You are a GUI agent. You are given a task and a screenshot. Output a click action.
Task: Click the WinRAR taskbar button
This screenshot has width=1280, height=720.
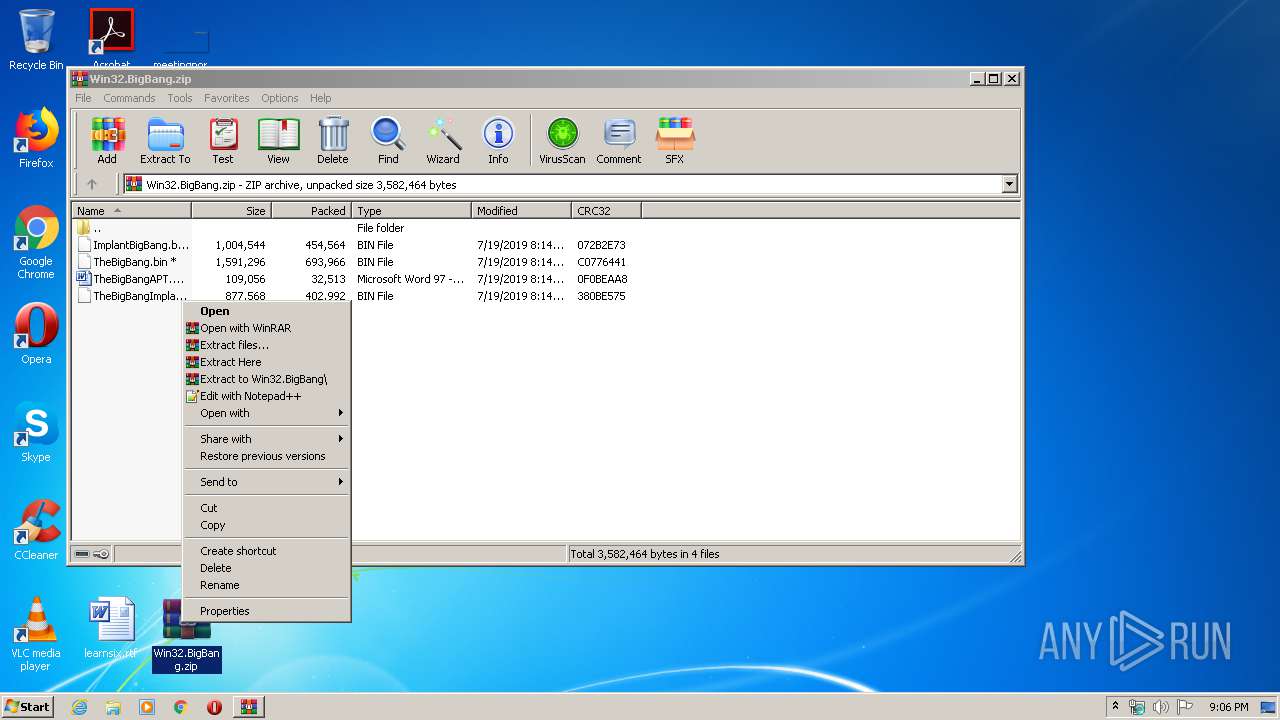tap(248, 707)
